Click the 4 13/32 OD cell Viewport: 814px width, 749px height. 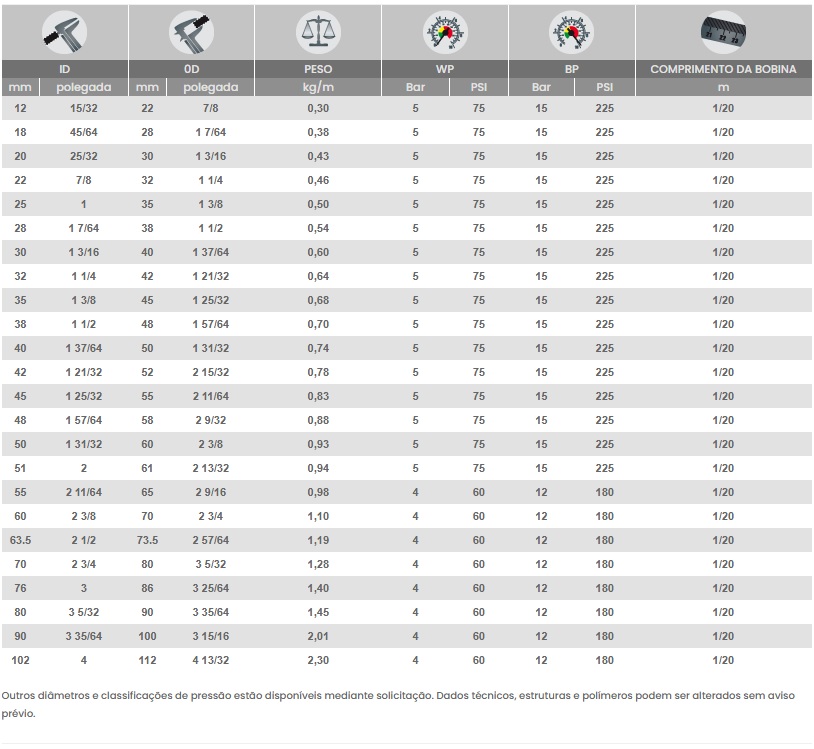click(x=211, y=660)
